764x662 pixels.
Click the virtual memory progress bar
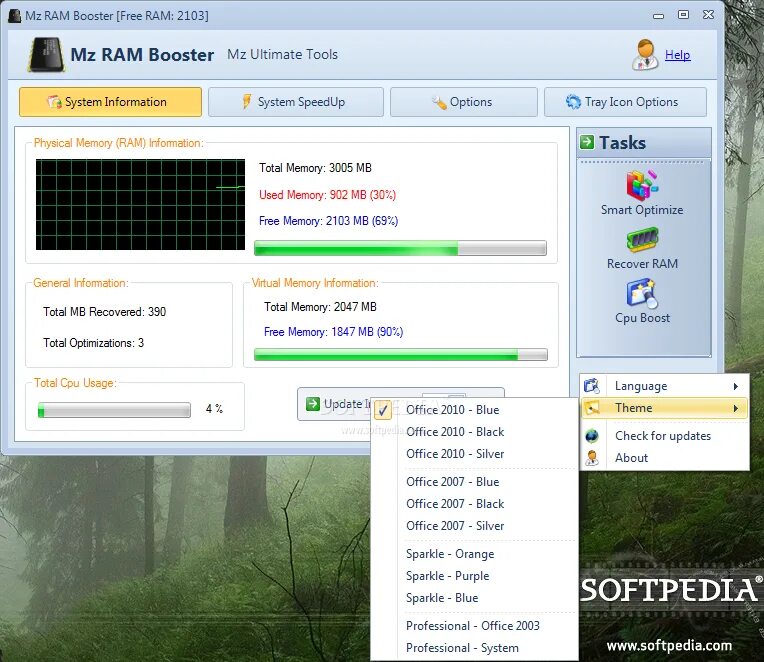(401, 355)
